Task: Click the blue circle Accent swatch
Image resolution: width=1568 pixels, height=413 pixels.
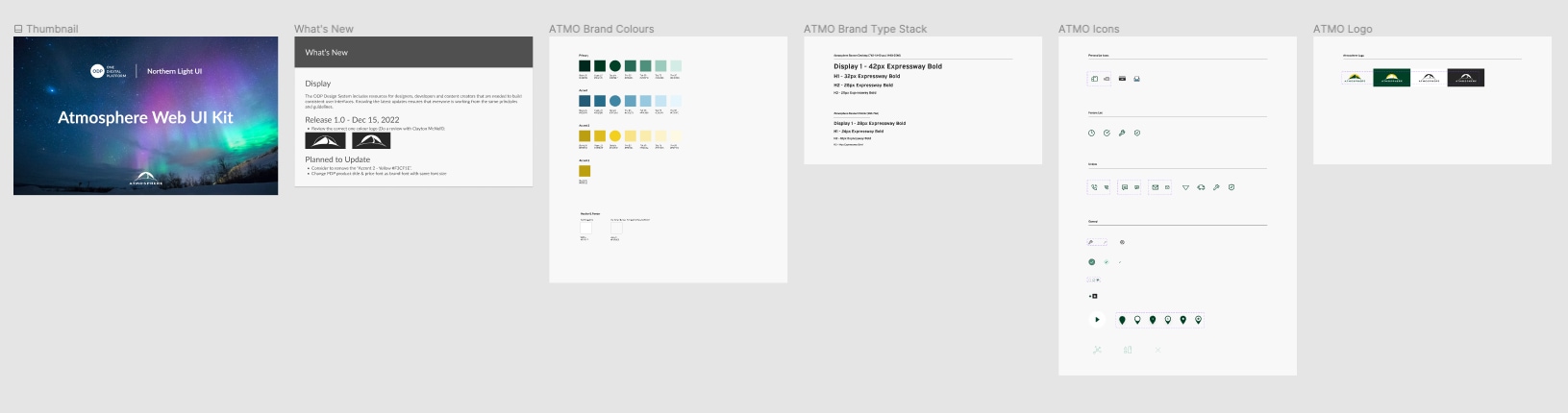Action: point(615,101)
